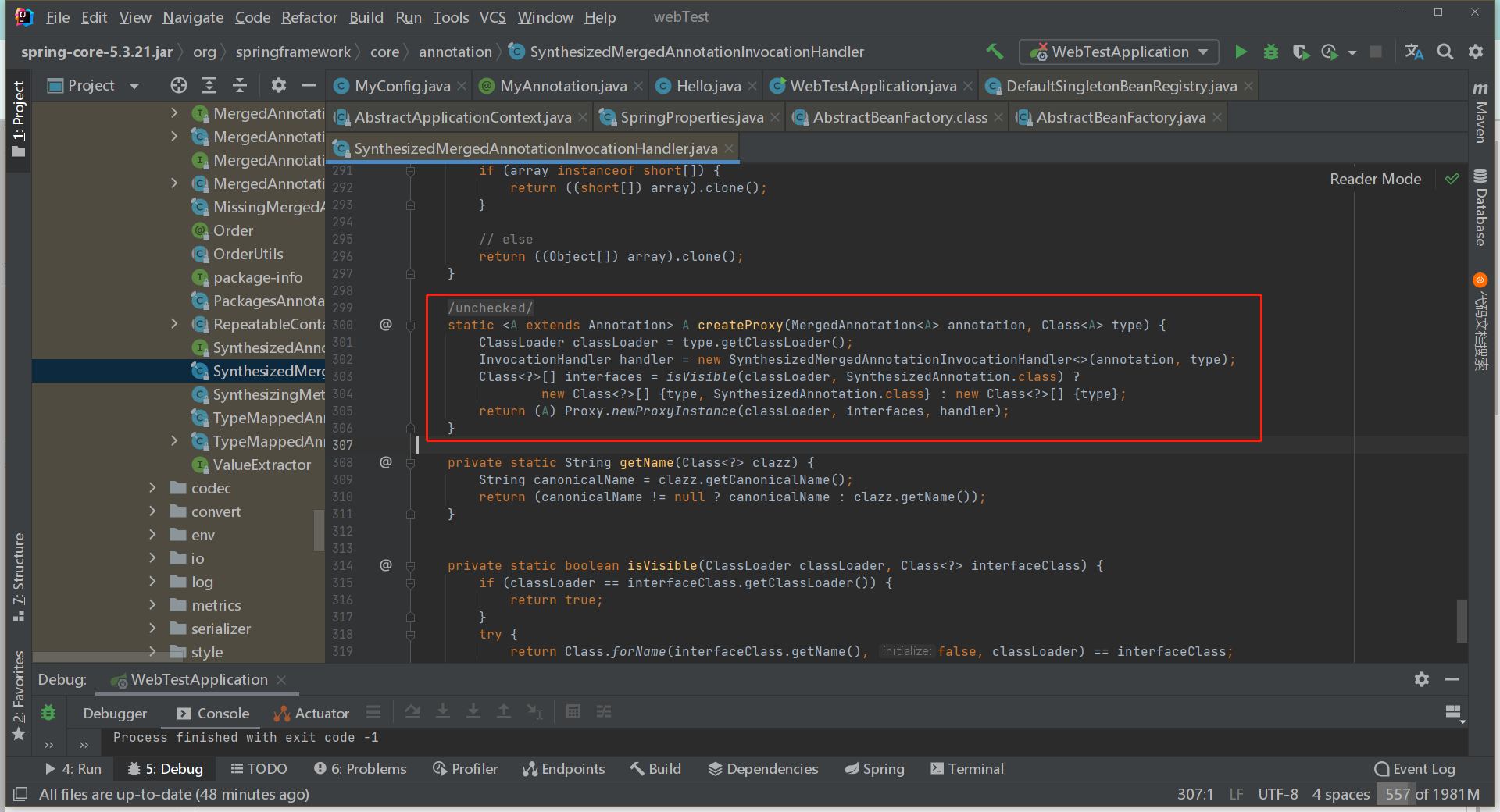Open the VCS menu
This screenshot has width=1500, height=812.
pyautogui.click(x=492, y=17)
